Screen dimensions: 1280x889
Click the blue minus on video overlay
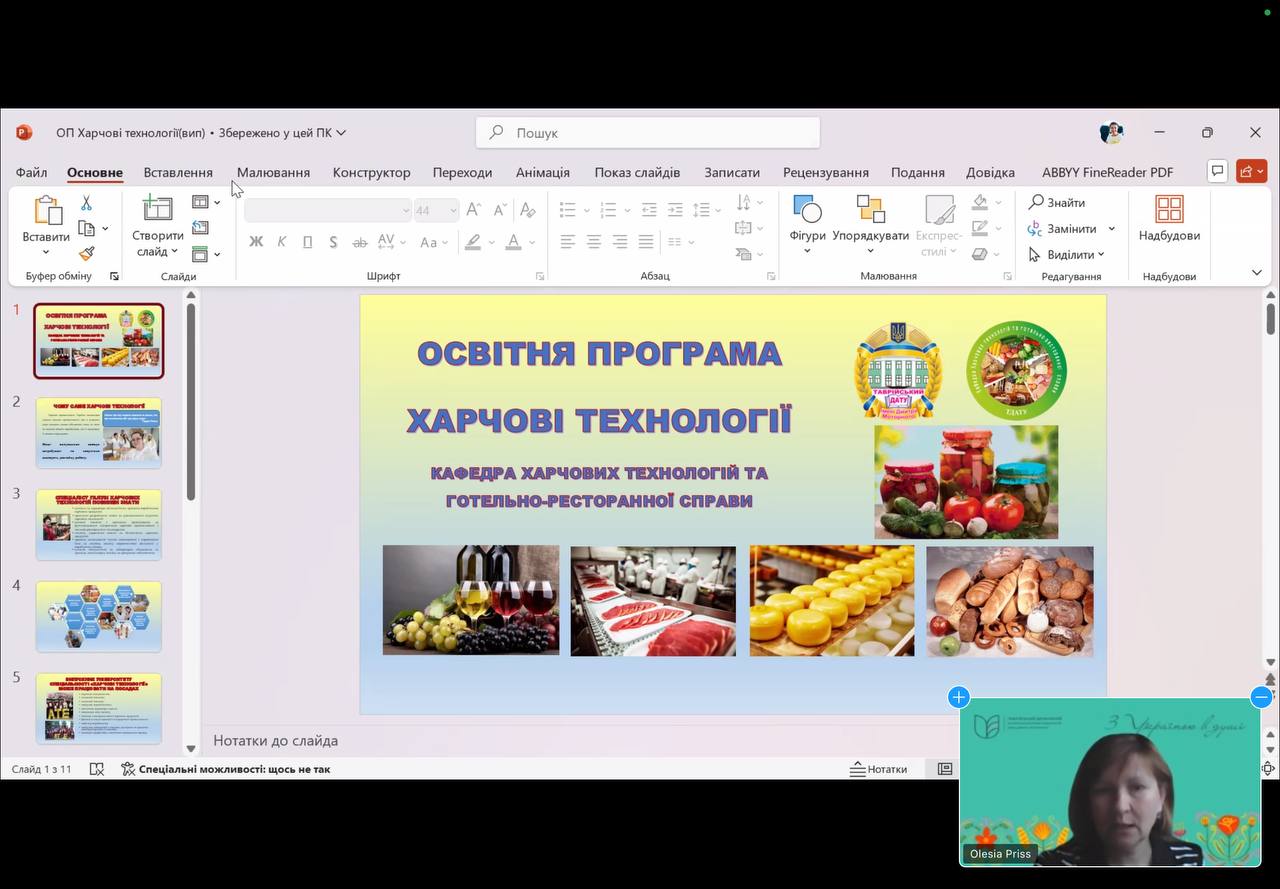pyautogui.click(x=1261, y=697)
